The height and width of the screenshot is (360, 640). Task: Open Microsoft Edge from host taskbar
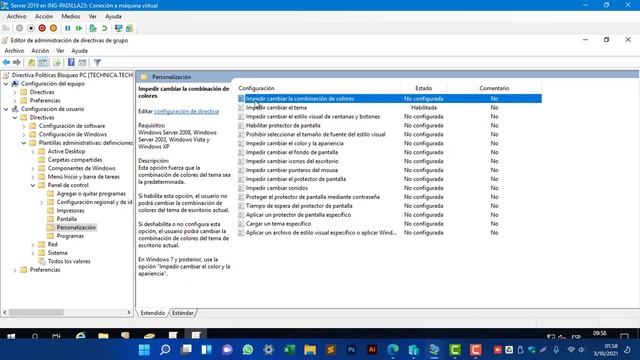(393, 350)
